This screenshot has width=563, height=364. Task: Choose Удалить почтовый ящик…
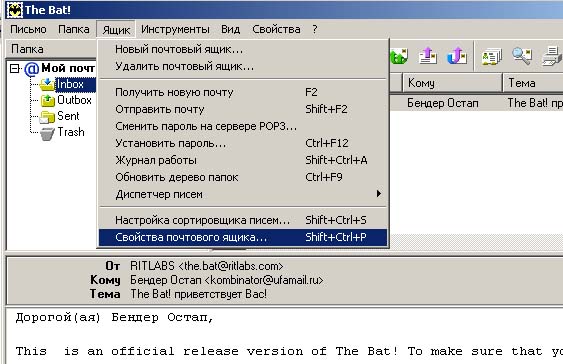(243, 66)
